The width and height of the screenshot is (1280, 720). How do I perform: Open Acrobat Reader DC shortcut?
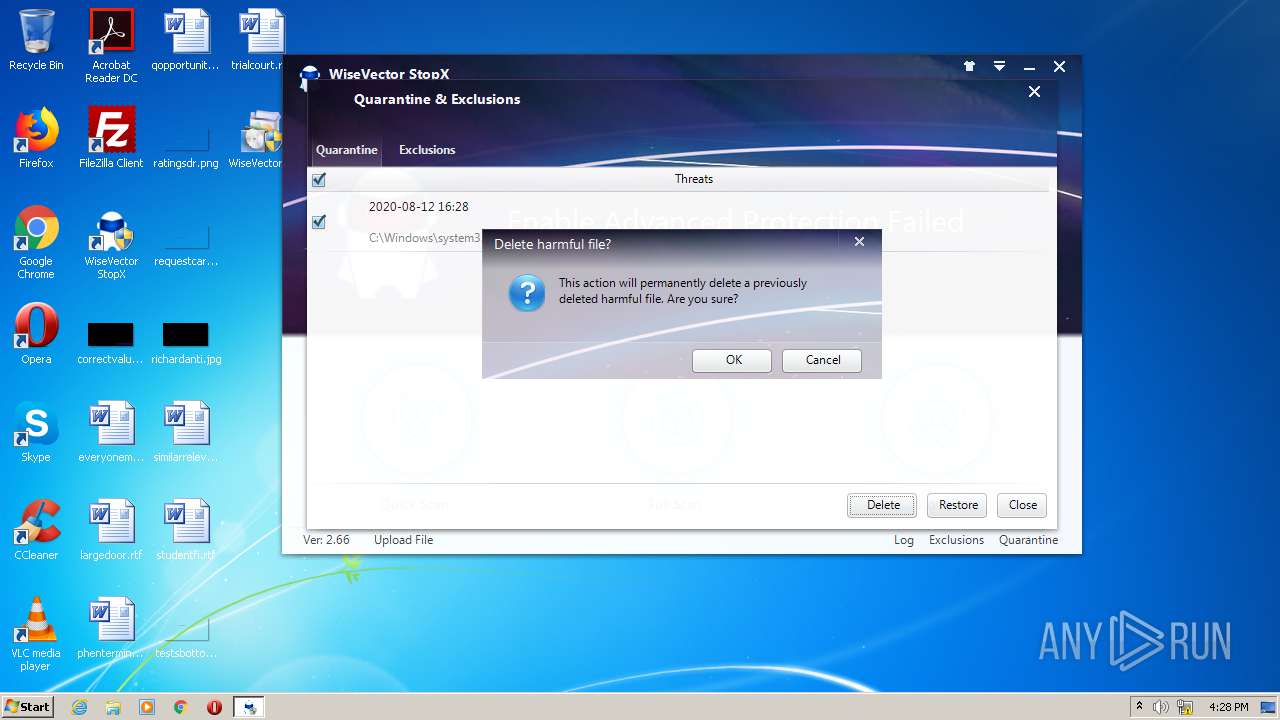tap(111, 46)
